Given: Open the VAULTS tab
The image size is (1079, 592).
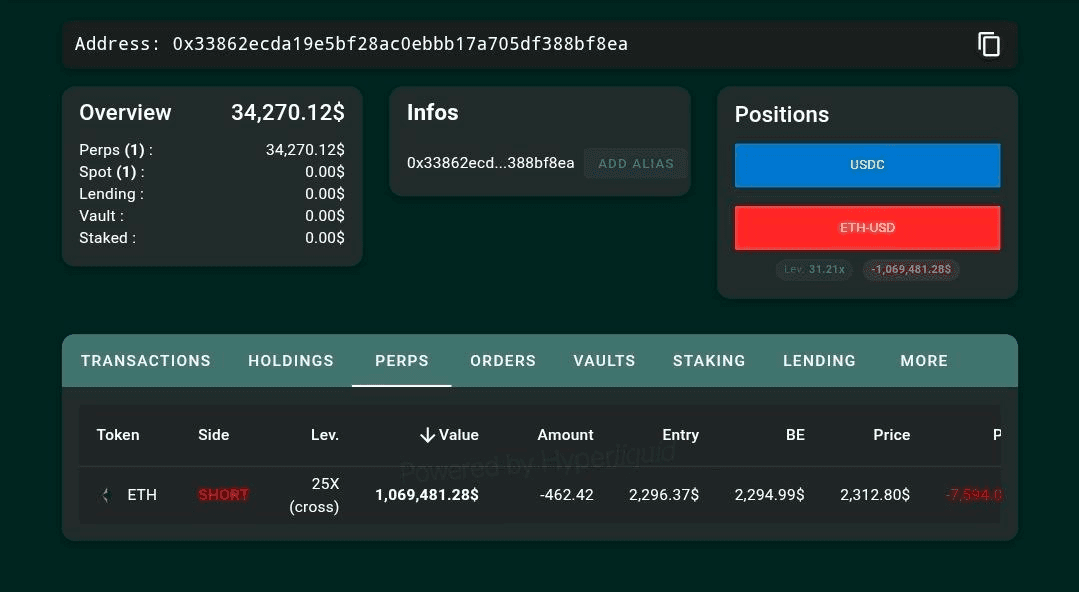Looking at the screenshot, I should coord(604,361).
